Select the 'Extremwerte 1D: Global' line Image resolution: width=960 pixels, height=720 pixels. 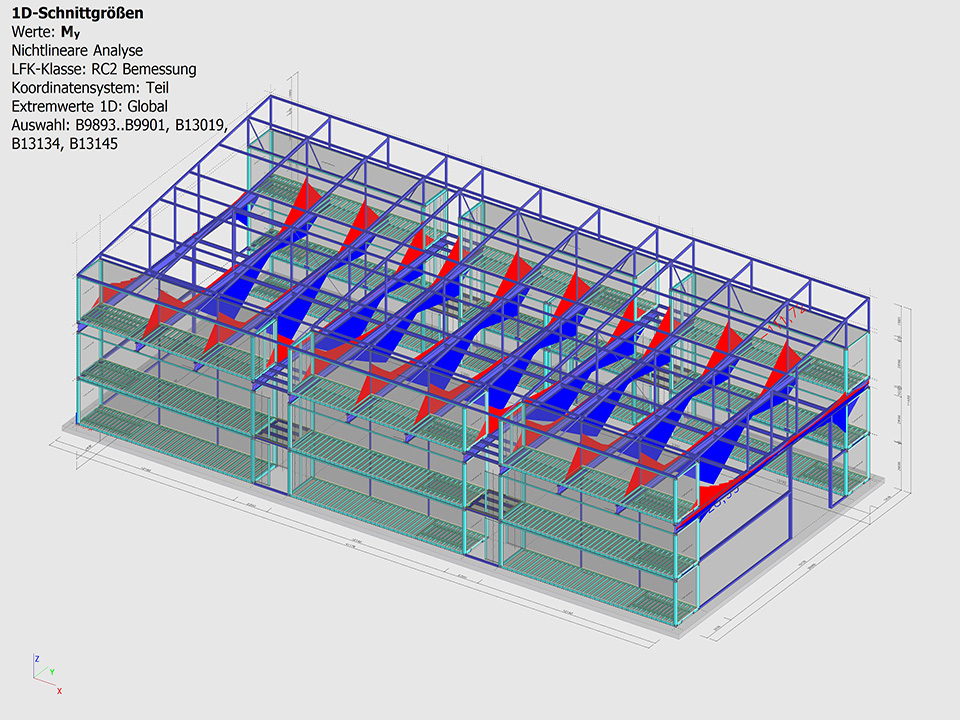[90, 106]
